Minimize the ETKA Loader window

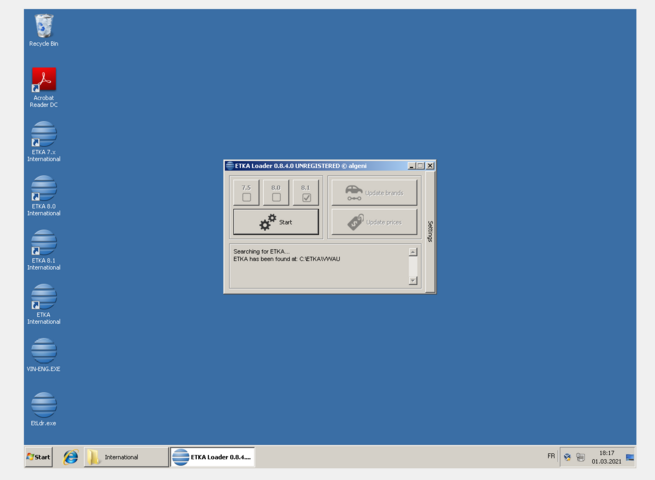point(411,166)
